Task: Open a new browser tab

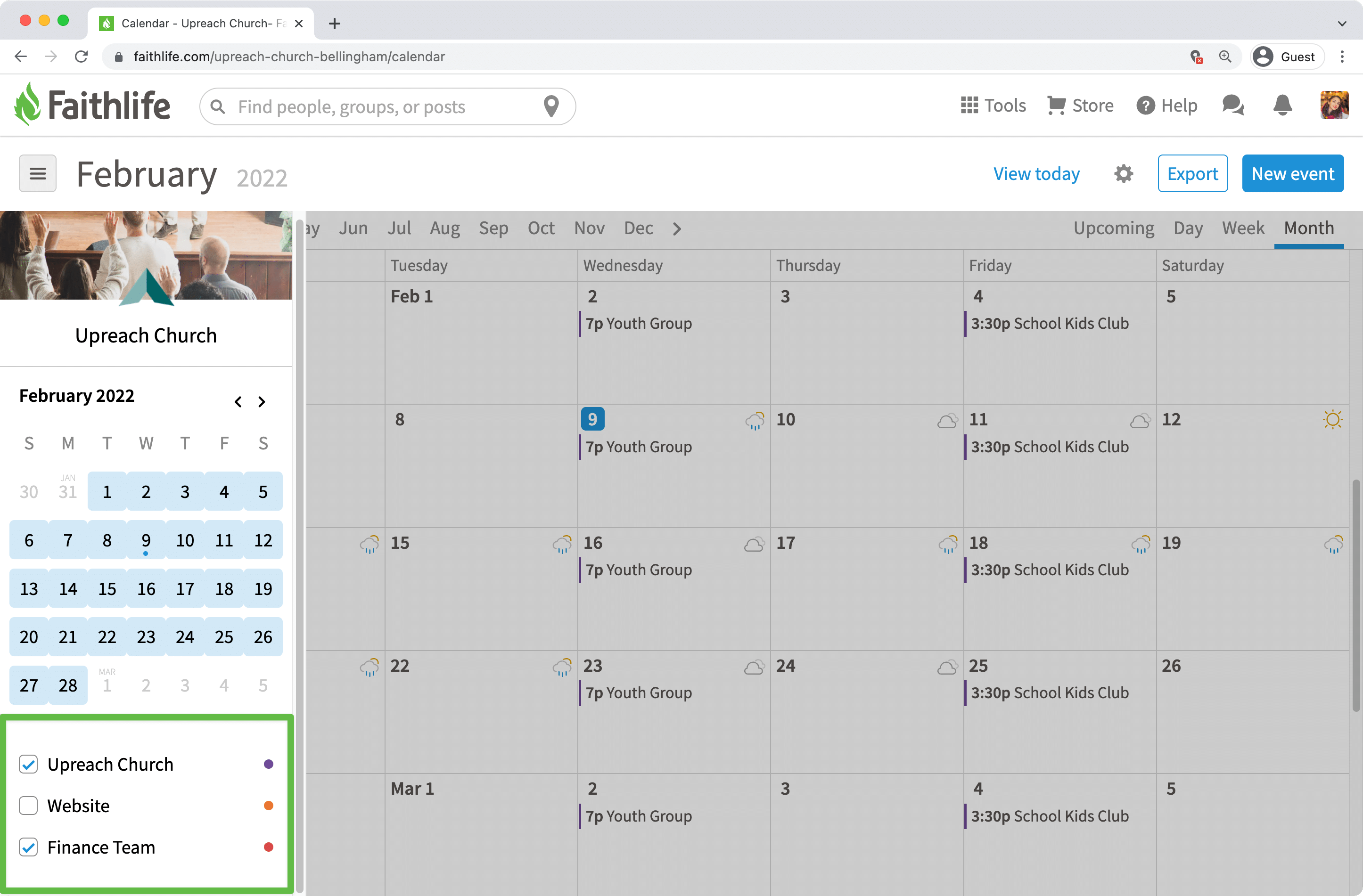Action: point(335,24)
